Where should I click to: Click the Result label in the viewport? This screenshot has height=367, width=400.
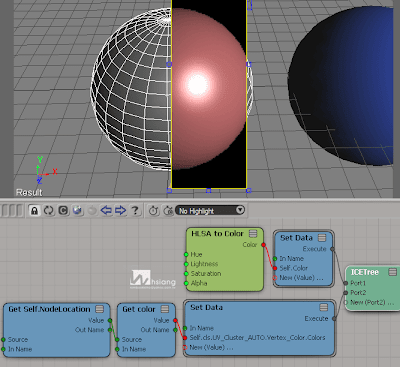29,192
